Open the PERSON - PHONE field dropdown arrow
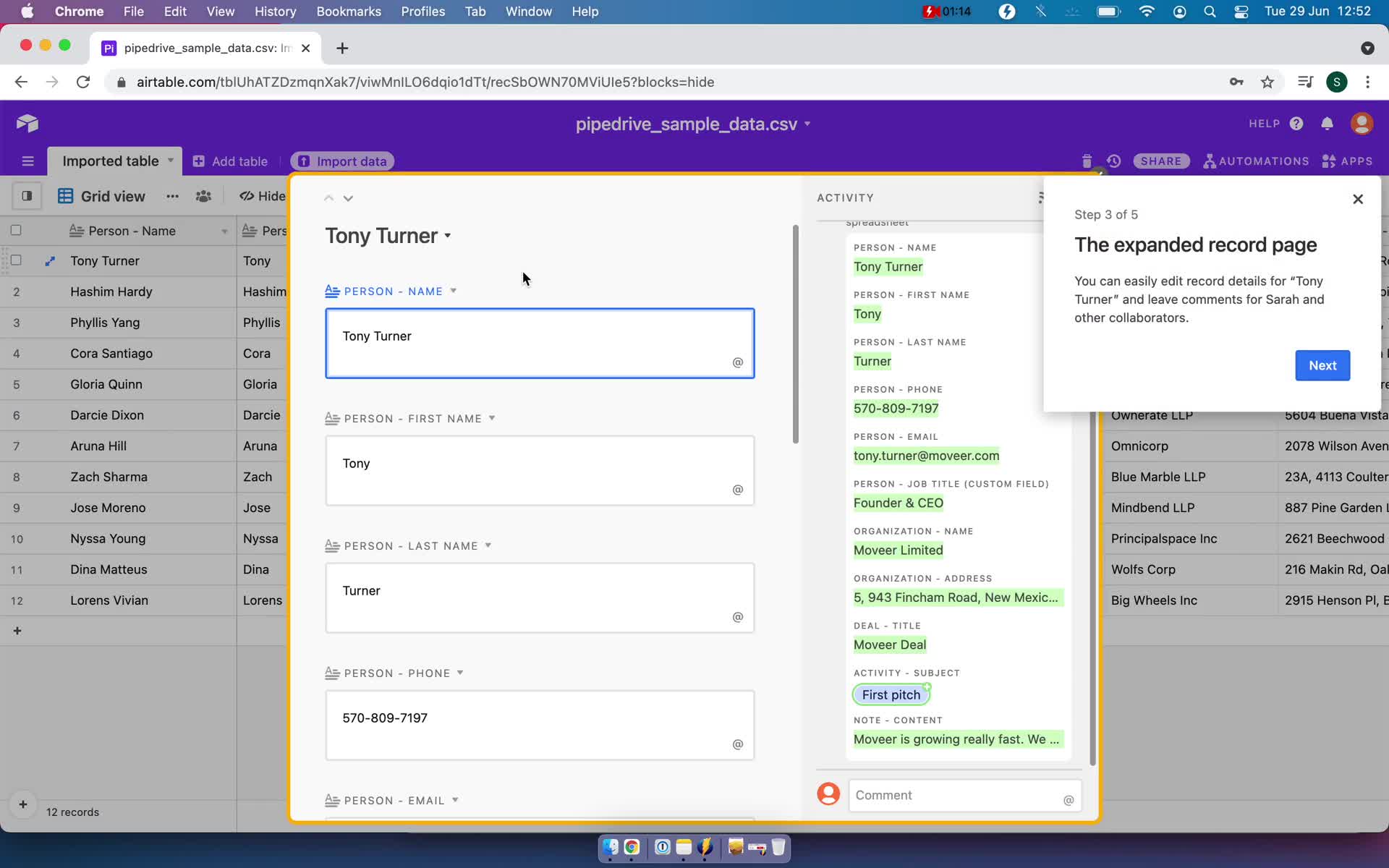1389x868 pixels. [460, 673]
